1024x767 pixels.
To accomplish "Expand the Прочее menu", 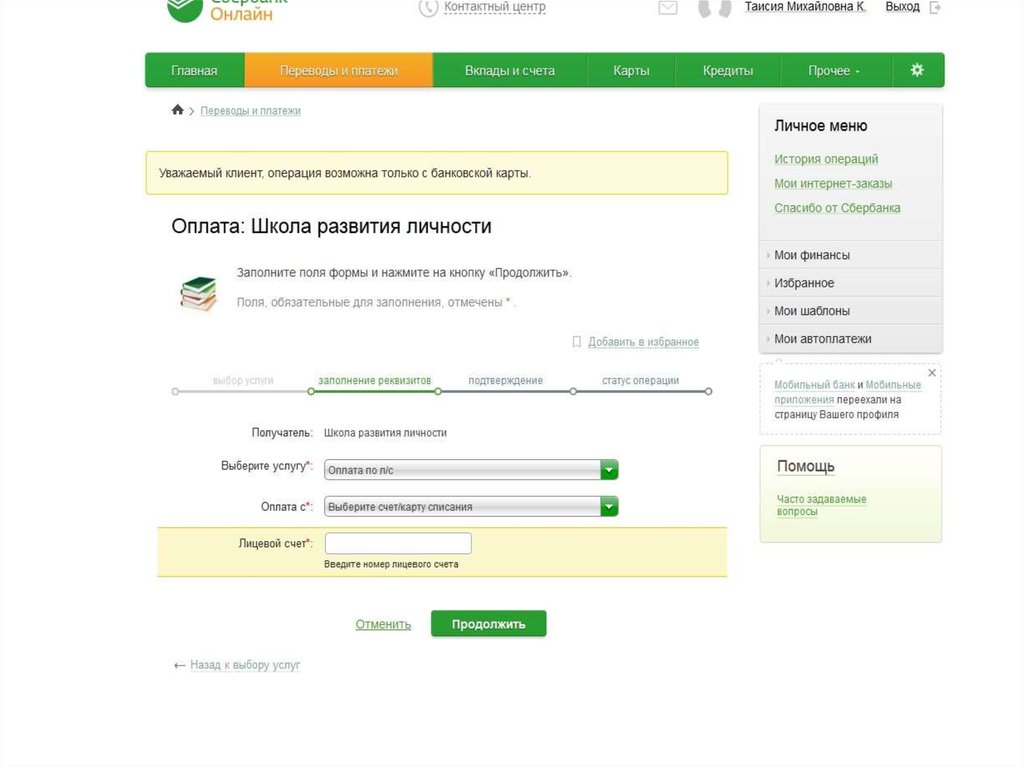I will coord(834,70).
